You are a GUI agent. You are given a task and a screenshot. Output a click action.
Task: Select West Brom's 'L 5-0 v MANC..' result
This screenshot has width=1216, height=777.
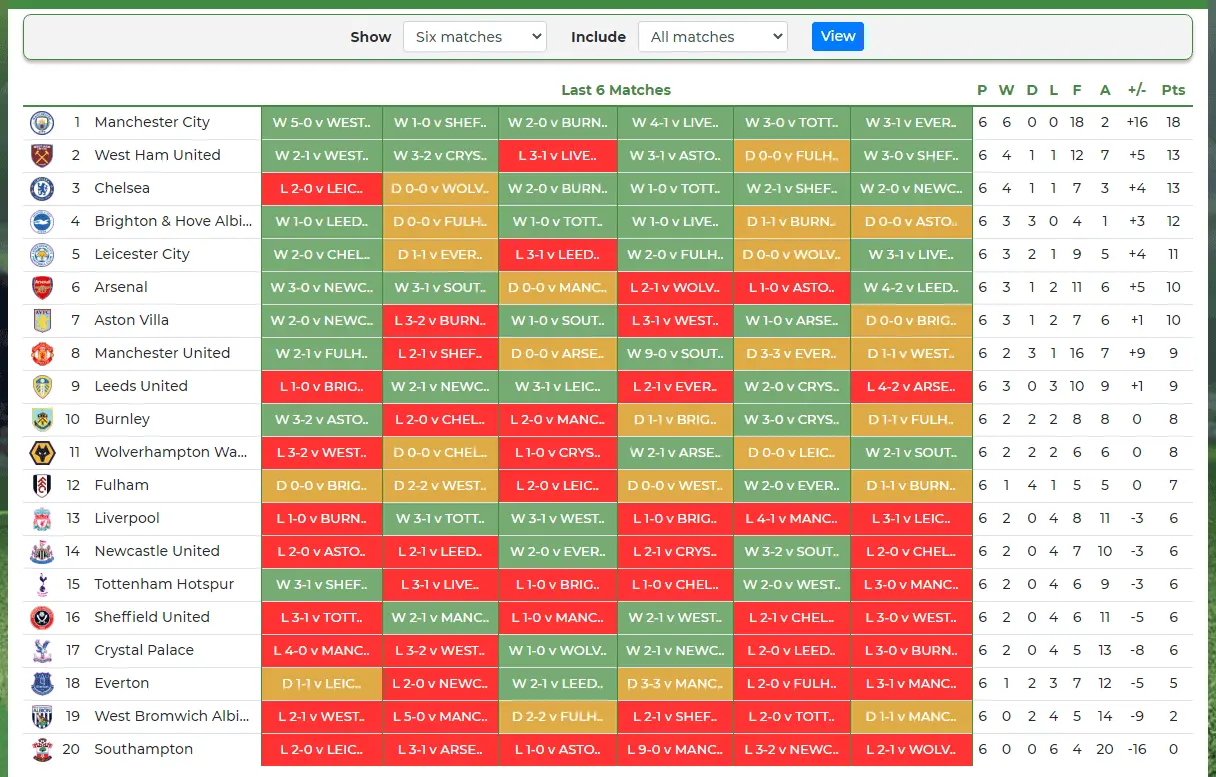click(440, 717)
